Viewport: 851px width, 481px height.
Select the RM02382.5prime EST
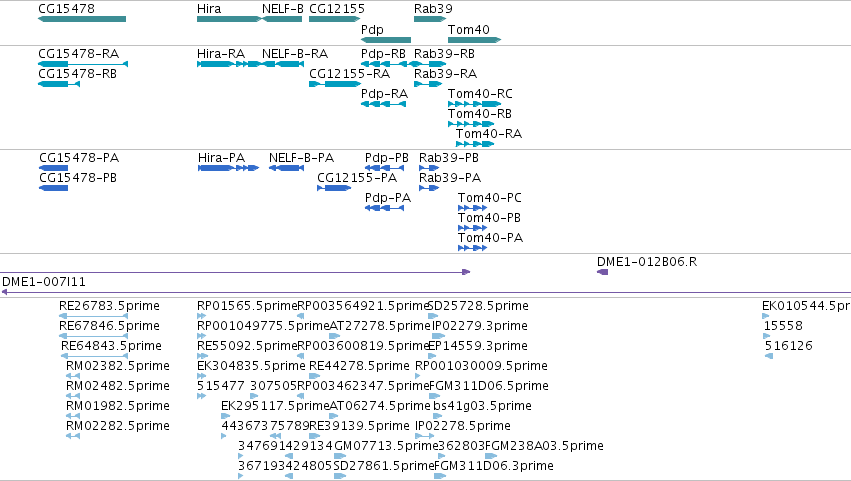[x=73, y=376]
